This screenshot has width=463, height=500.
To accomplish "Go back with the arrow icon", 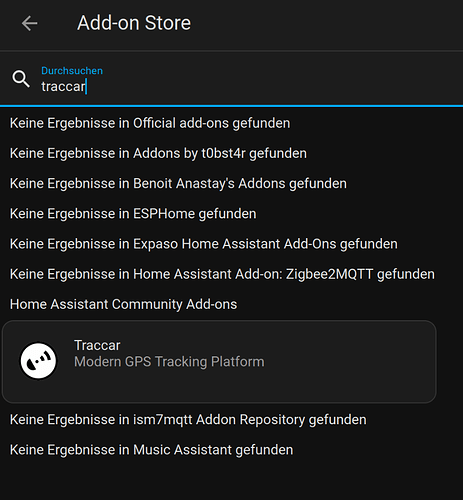I will 29,23.
